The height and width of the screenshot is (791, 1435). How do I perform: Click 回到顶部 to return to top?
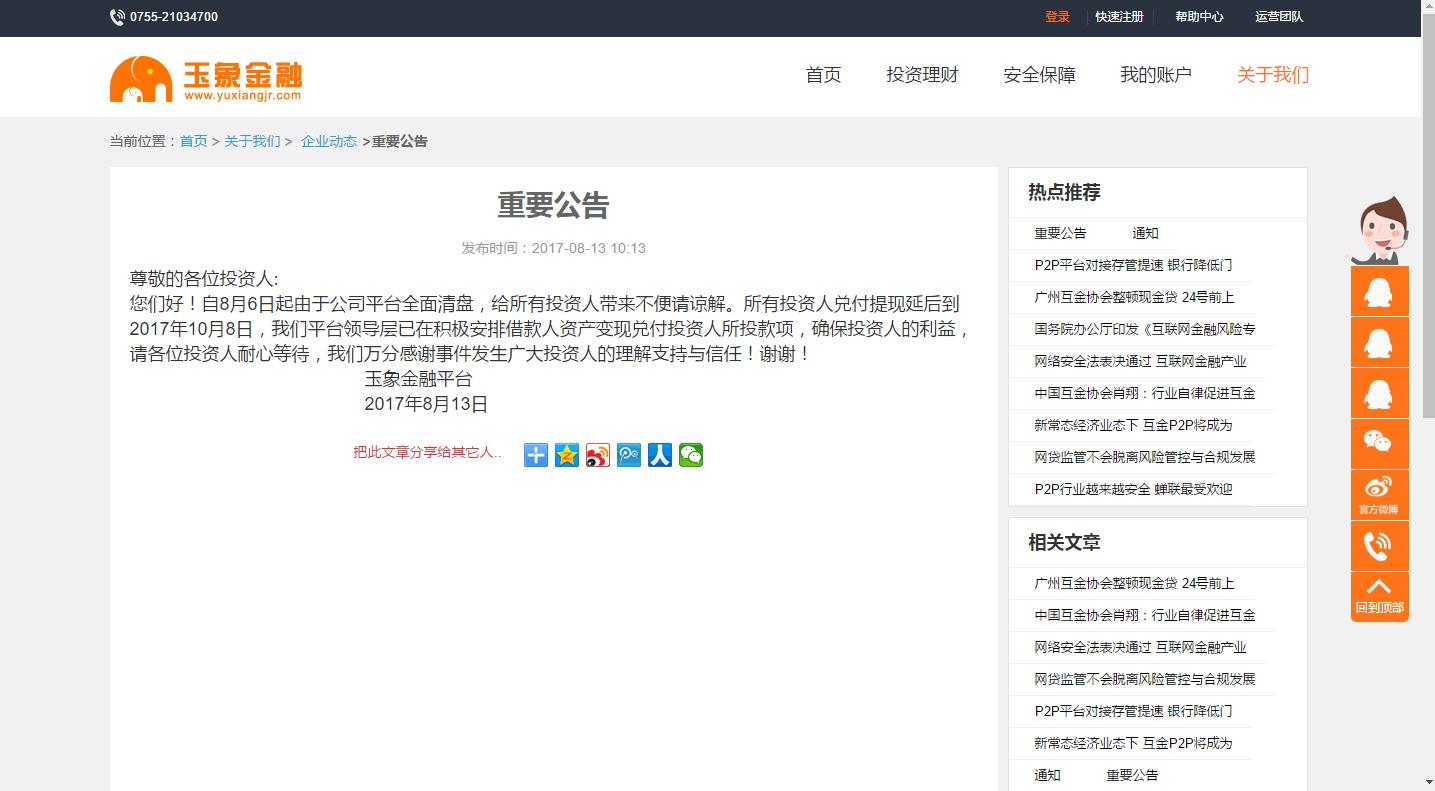1379,596
